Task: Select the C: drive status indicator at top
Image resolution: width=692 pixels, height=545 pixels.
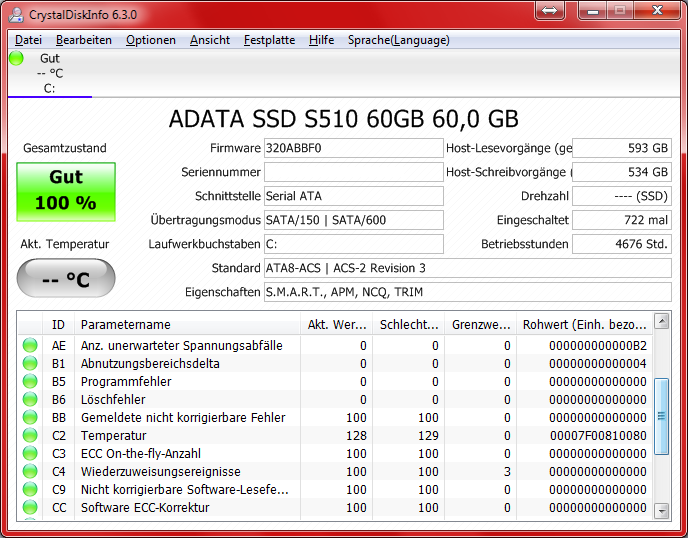Action: [x=49, y=73]
